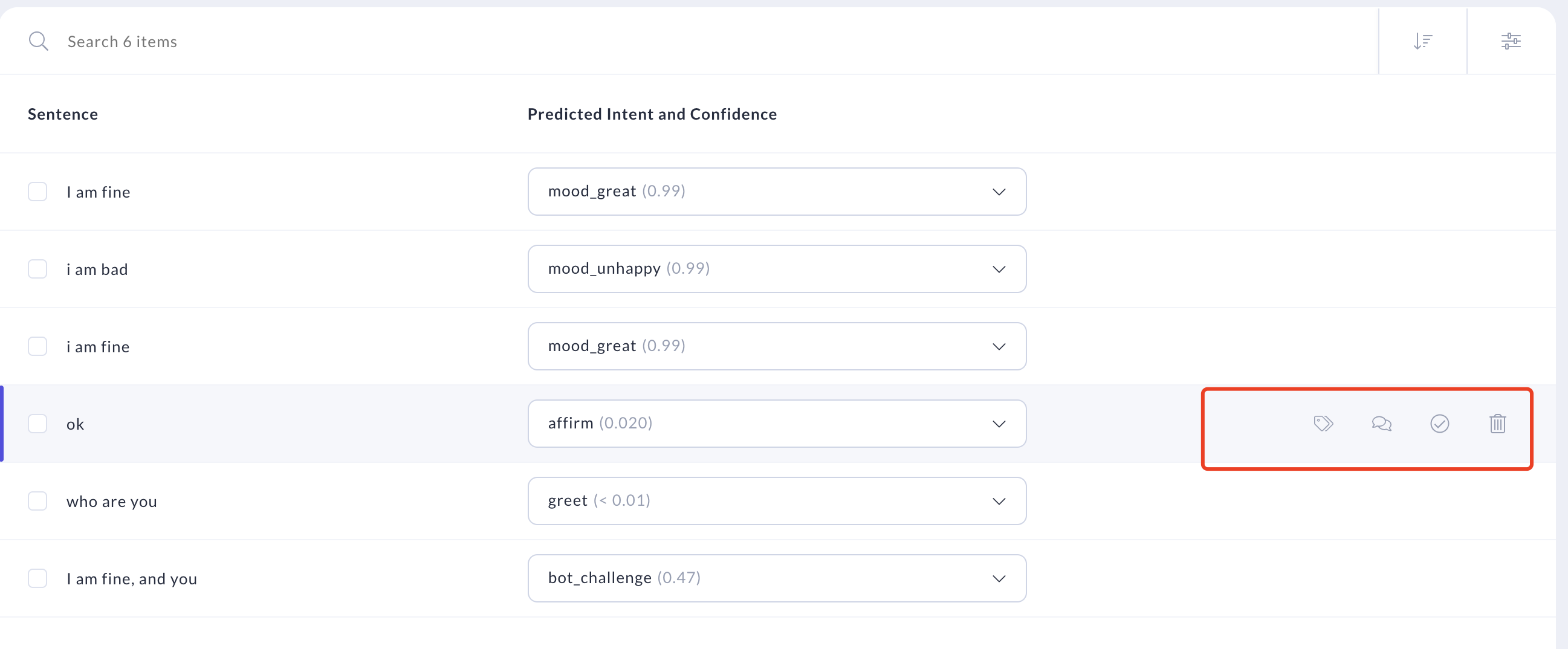This screenshot has width=1568, height=649.
Task: Click the search magnifier icon
Action: 38,41
